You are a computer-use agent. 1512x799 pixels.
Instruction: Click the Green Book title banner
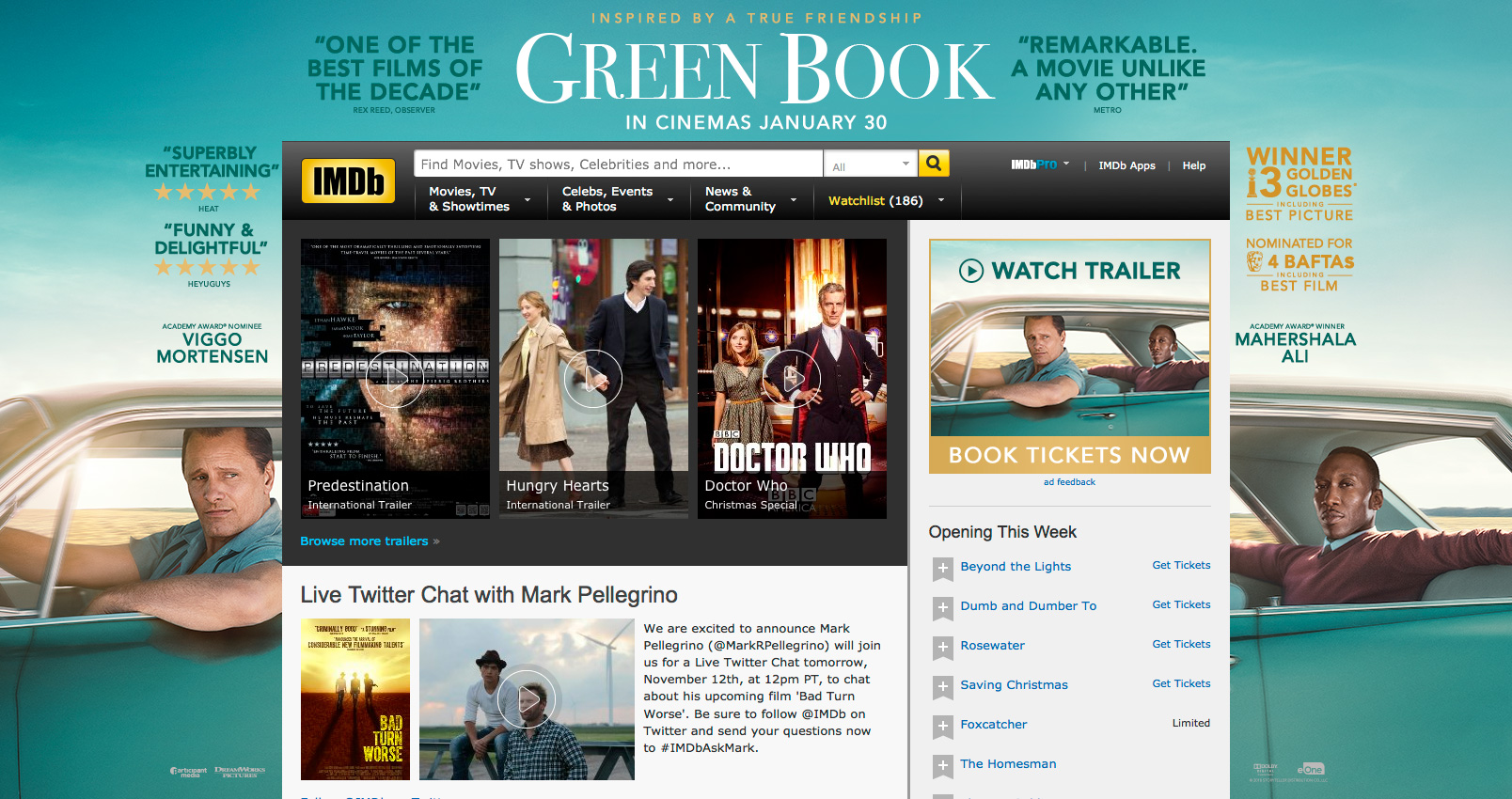click(x=755, y=69)
